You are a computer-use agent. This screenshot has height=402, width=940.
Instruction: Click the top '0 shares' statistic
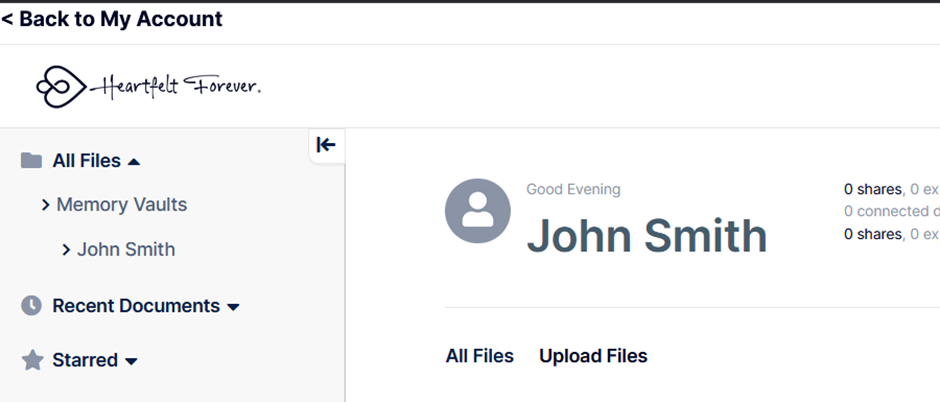click(x=873, y=189)
